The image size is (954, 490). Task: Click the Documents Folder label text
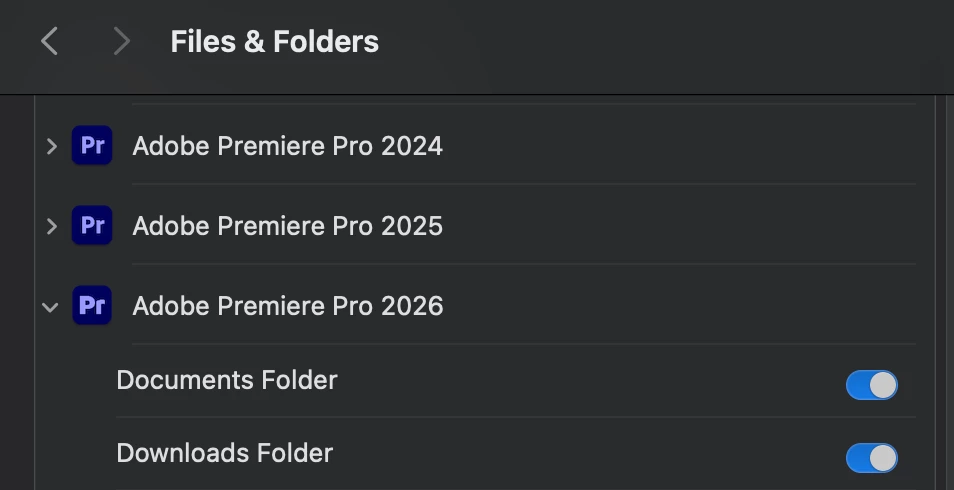[x=227, y=380]
